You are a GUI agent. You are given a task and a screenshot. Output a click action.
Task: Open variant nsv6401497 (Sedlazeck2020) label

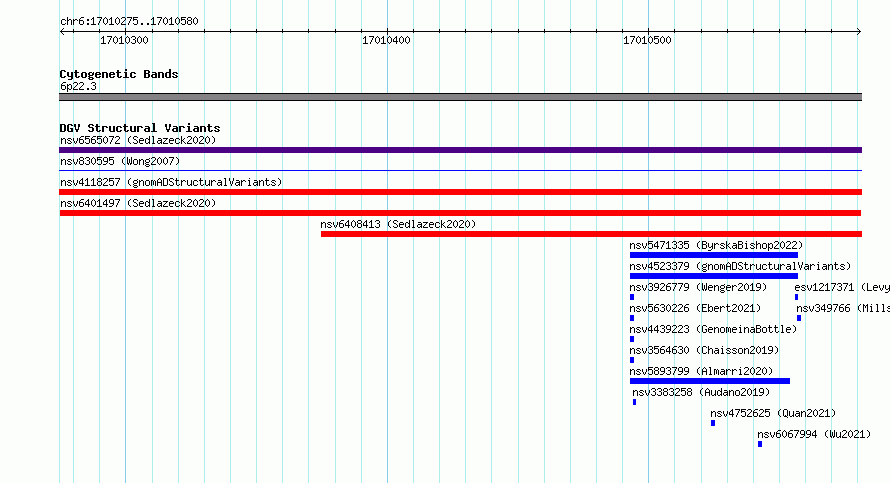pos(138,203)
